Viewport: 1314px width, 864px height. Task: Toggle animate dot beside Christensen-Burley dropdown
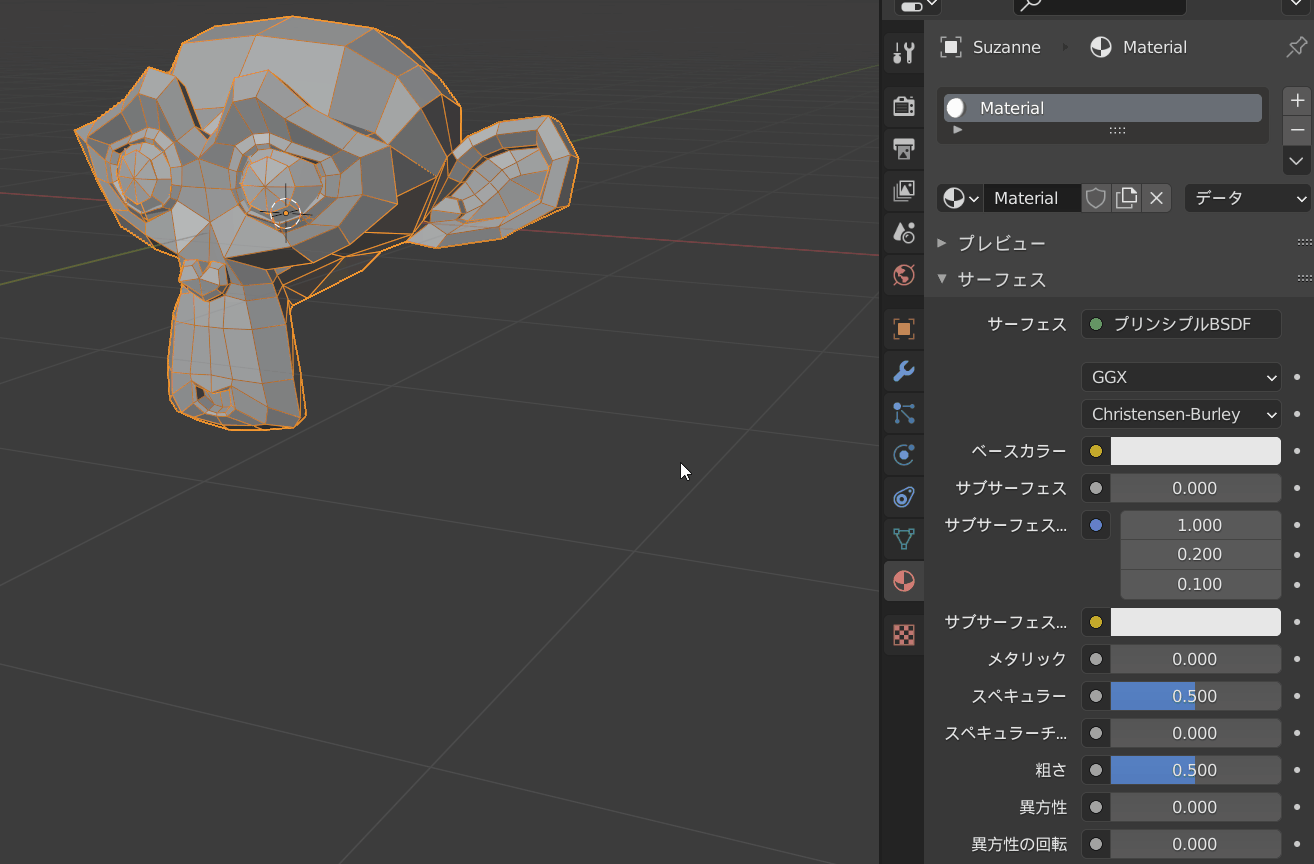(1297, 414)
